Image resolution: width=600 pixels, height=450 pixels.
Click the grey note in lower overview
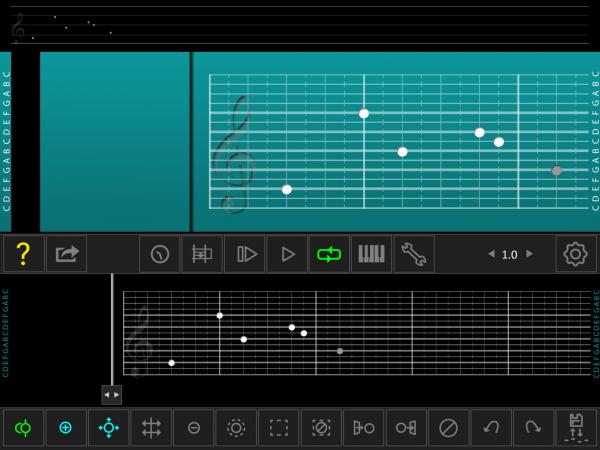[x=340, y=351]
